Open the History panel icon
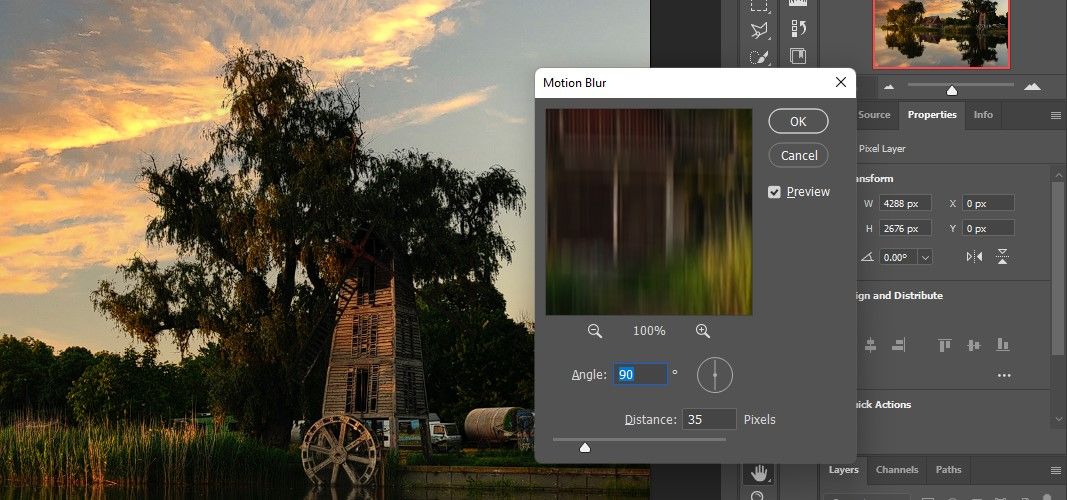Viewport: 1067px width, 500px height. pos(798,29)
